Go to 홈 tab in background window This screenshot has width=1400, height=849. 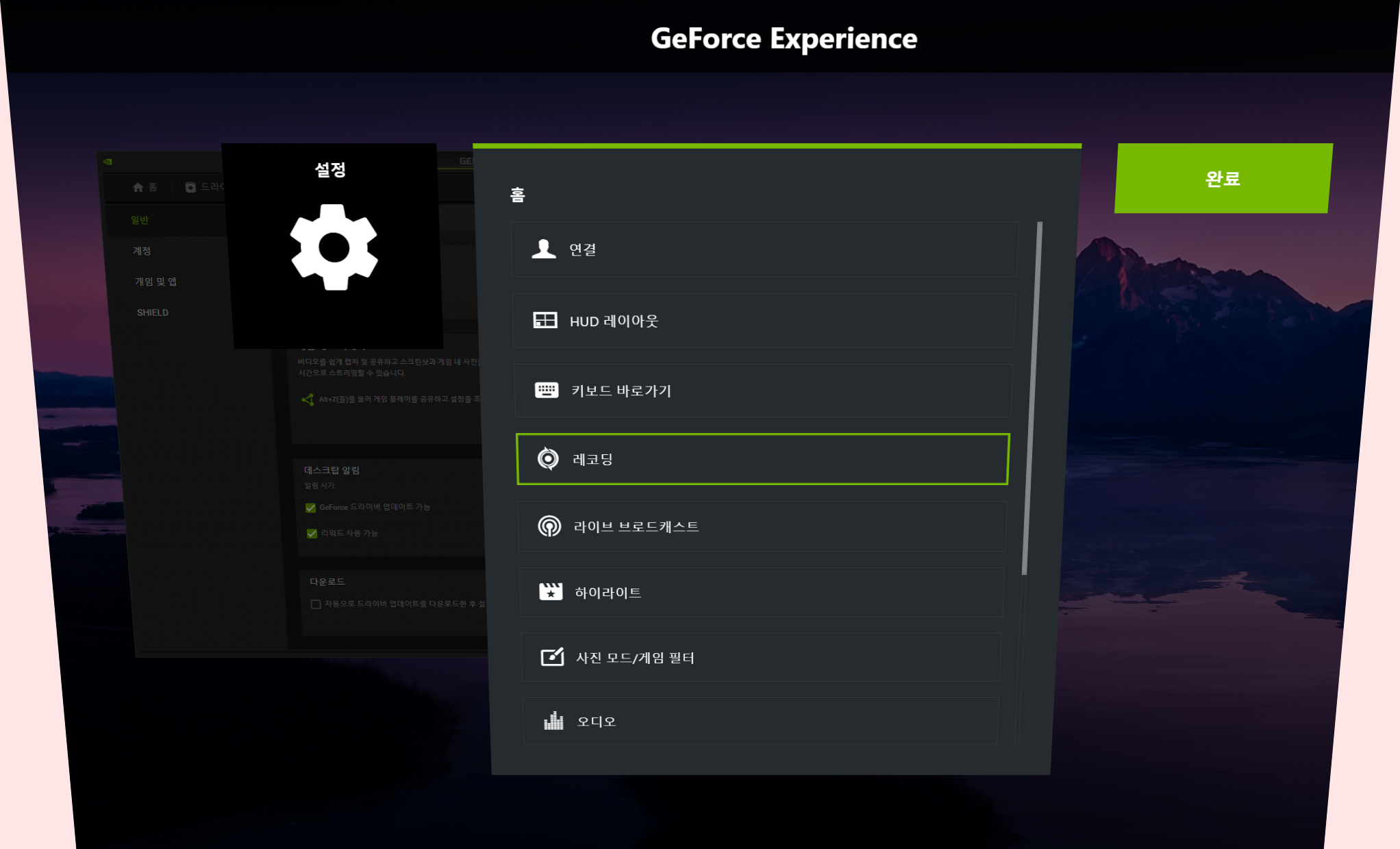tap(145, 187)
